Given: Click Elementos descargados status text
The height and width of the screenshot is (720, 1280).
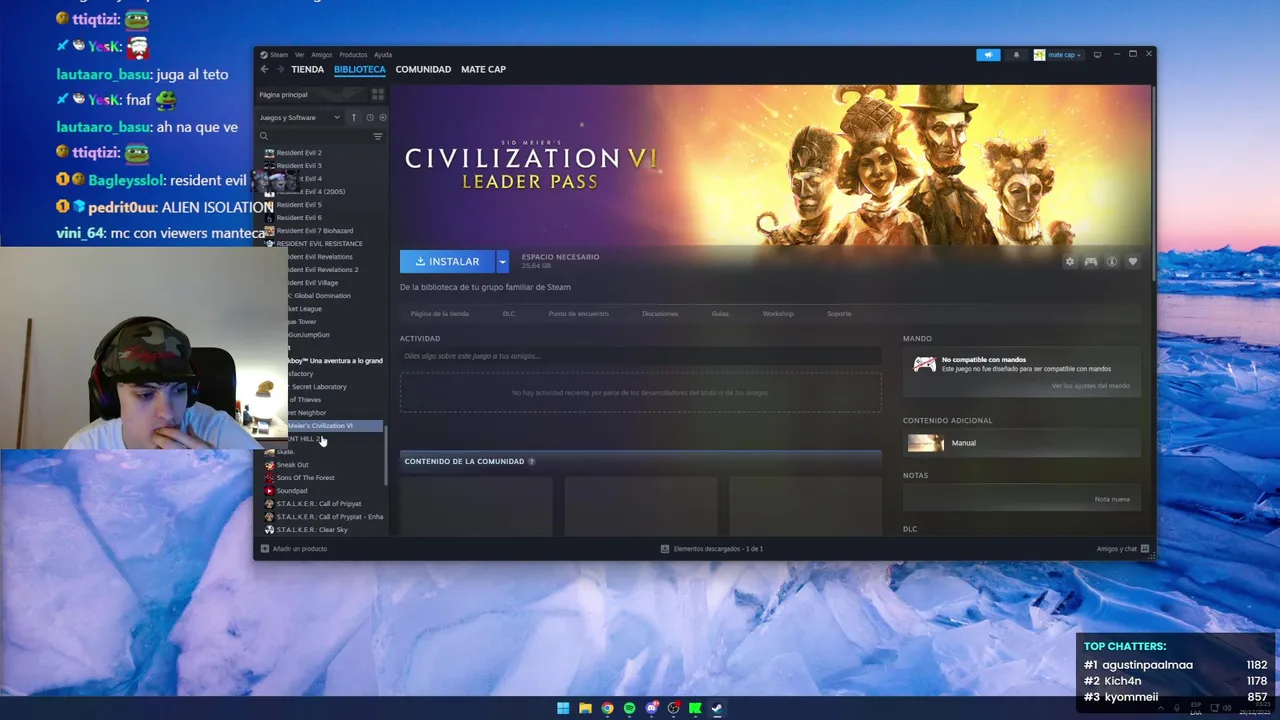Looking at the screenshot, I should pos(718,548).
